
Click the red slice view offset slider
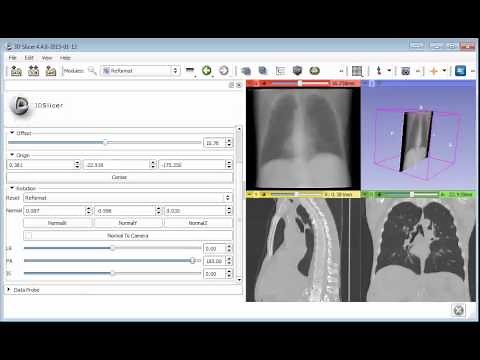[x=300, y=83]
